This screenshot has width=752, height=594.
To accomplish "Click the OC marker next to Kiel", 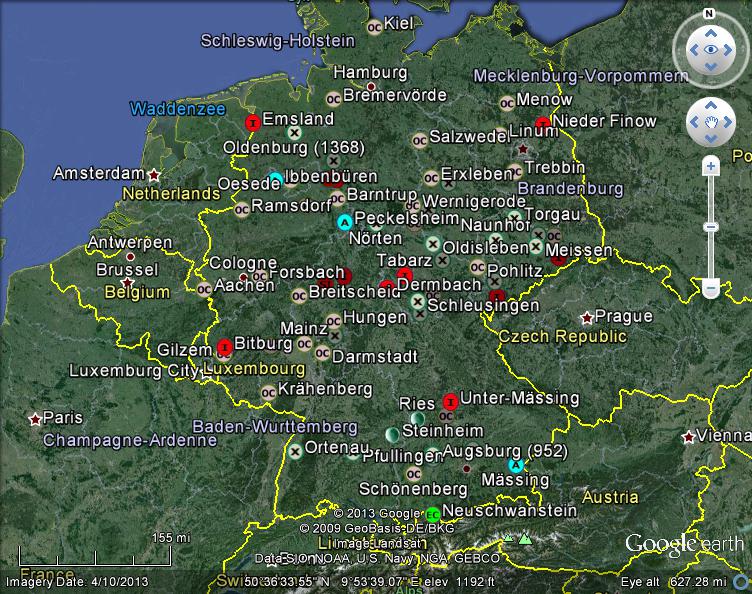I will tap(375, 27).
